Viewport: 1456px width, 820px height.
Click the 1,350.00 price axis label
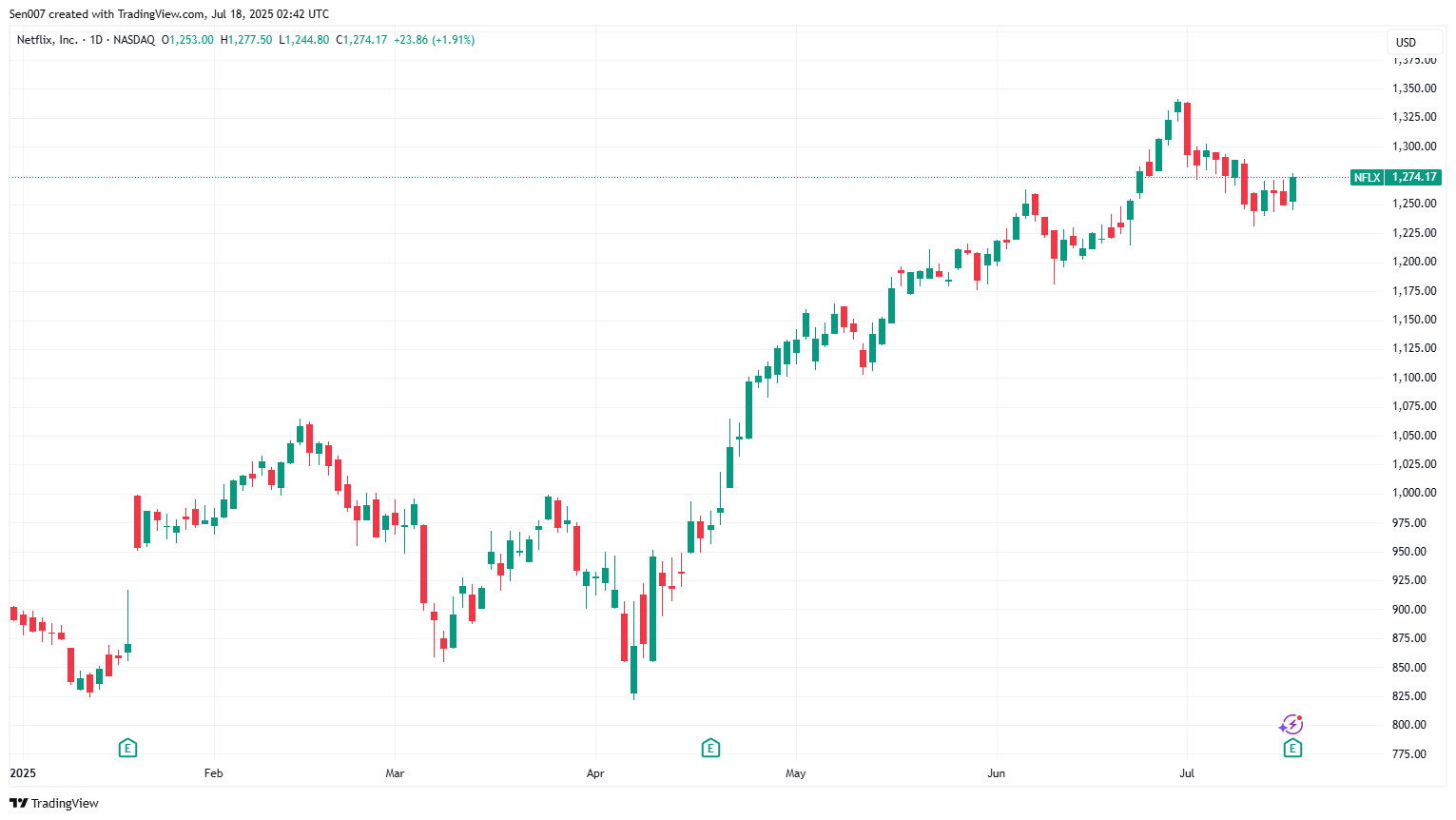(x=1414, y=88)
